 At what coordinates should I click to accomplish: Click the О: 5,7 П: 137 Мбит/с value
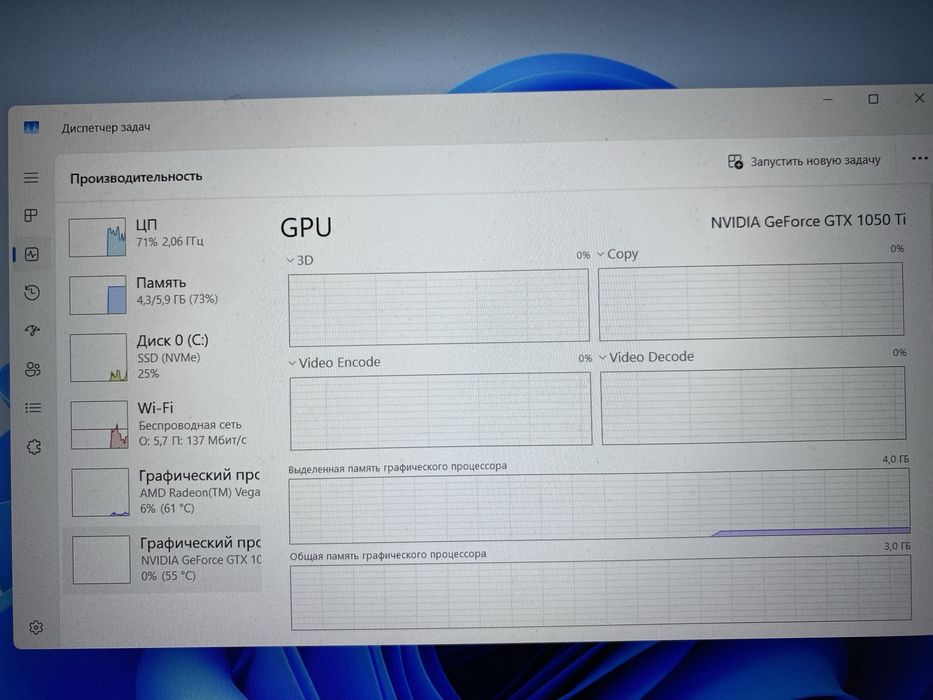coord(193,440)
